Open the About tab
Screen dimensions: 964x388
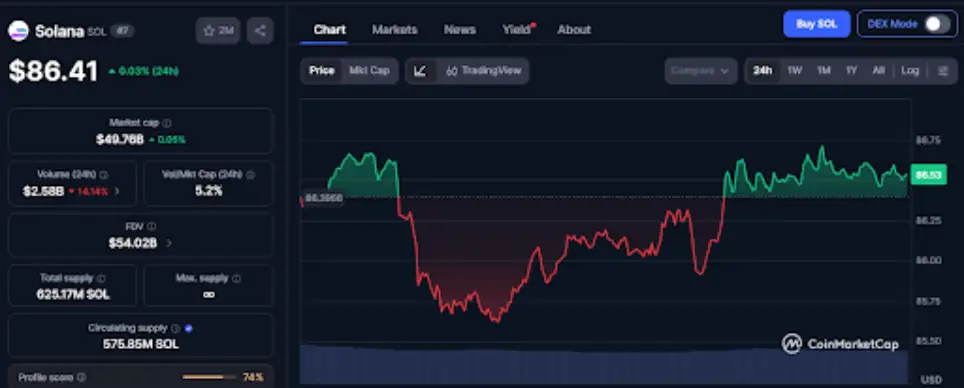click(x=574, y=30)
